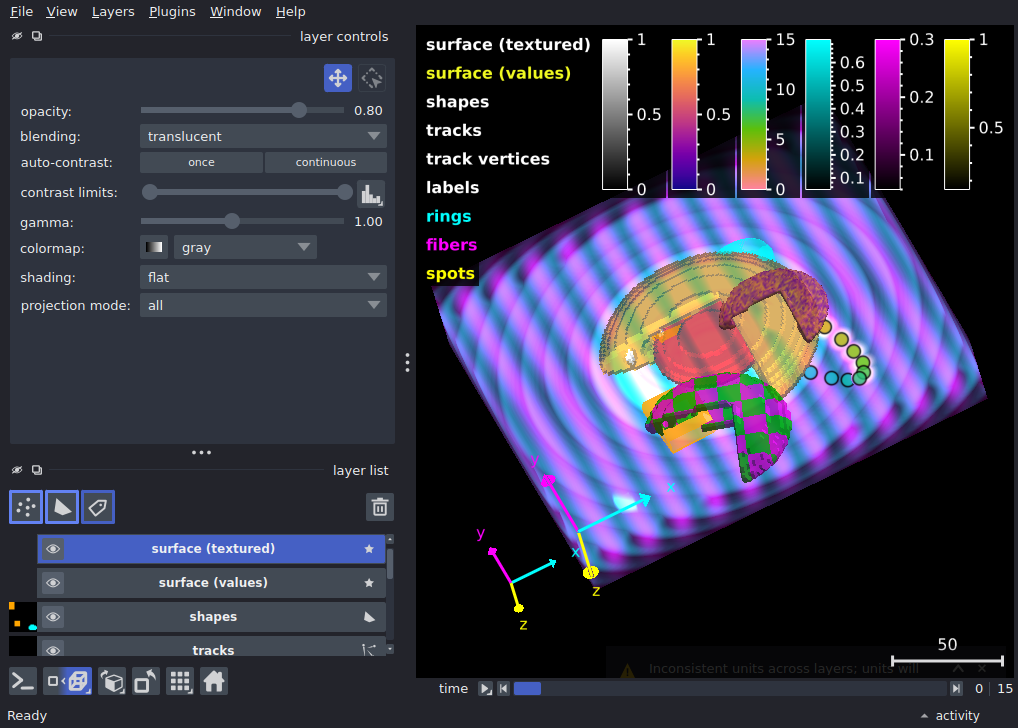Viewport: 1018px width, 728px height.
Task: Click the opacity slider handle
Action: click(x=299, y=110)
